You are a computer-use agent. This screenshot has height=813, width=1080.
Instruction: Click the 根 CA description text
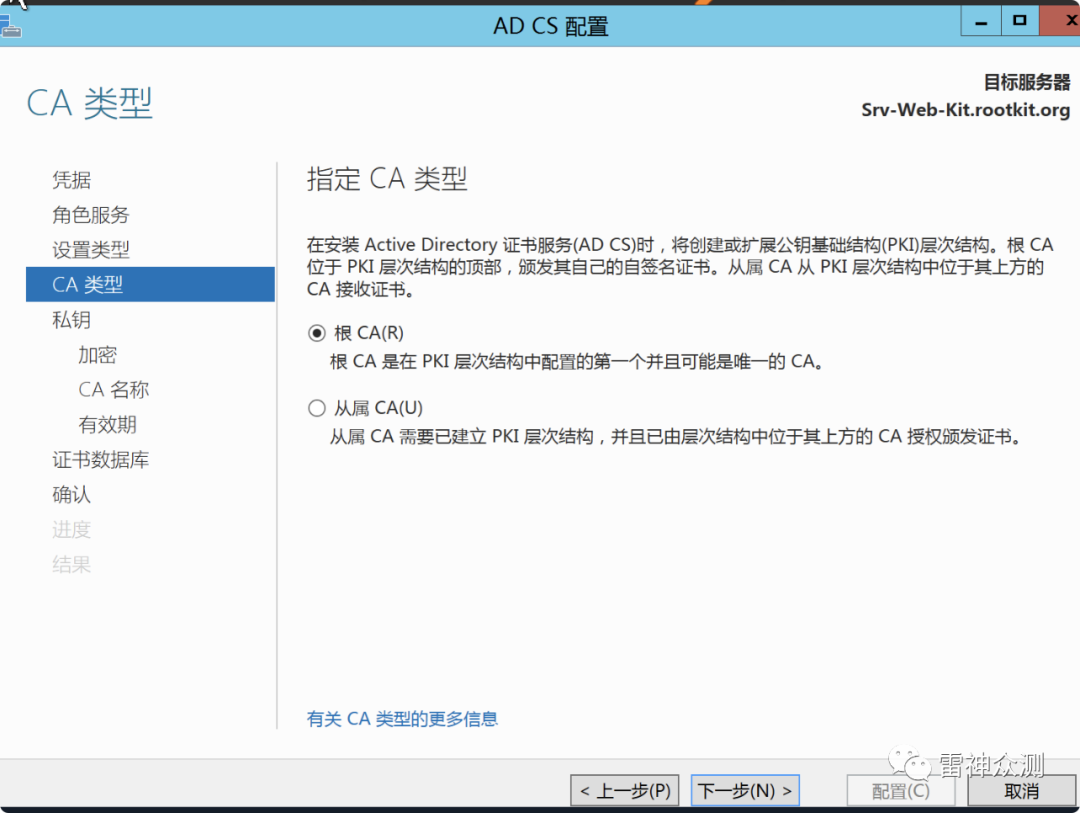(x=577, y=362)
